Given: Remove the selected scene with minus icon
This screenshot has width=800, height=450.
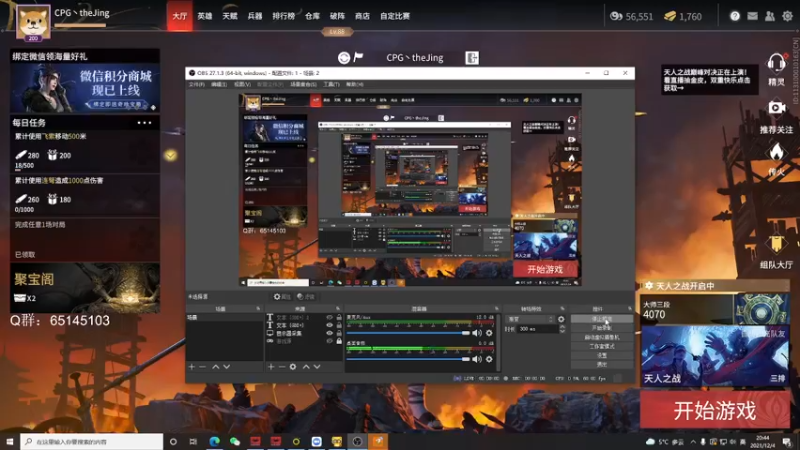Looking at the screenshot, I should (203, 367).
